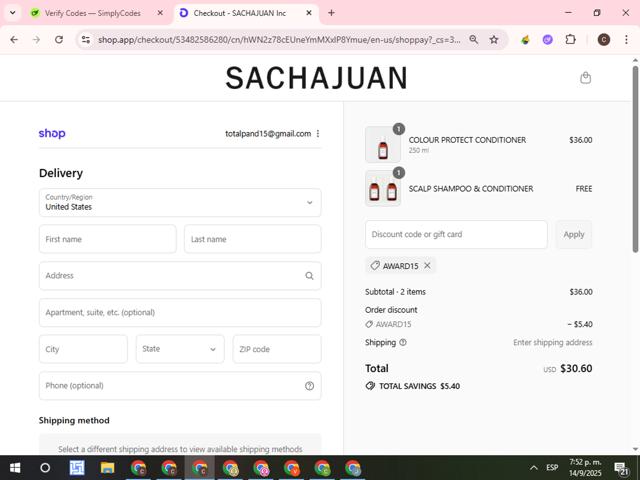Select the Checkout - SACHAJUAN Inc tab
This screenshot has height=480, width=640.
240,13
